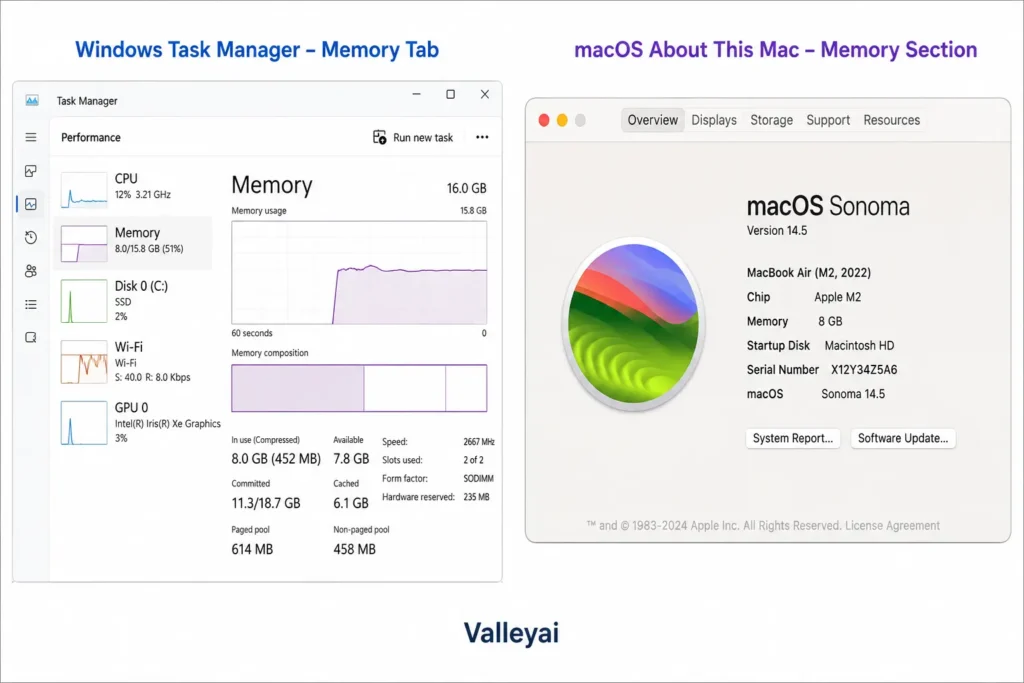The image size is (1024, 683).
Task: Open the Storage tab
Action: [x=771, y=120]
